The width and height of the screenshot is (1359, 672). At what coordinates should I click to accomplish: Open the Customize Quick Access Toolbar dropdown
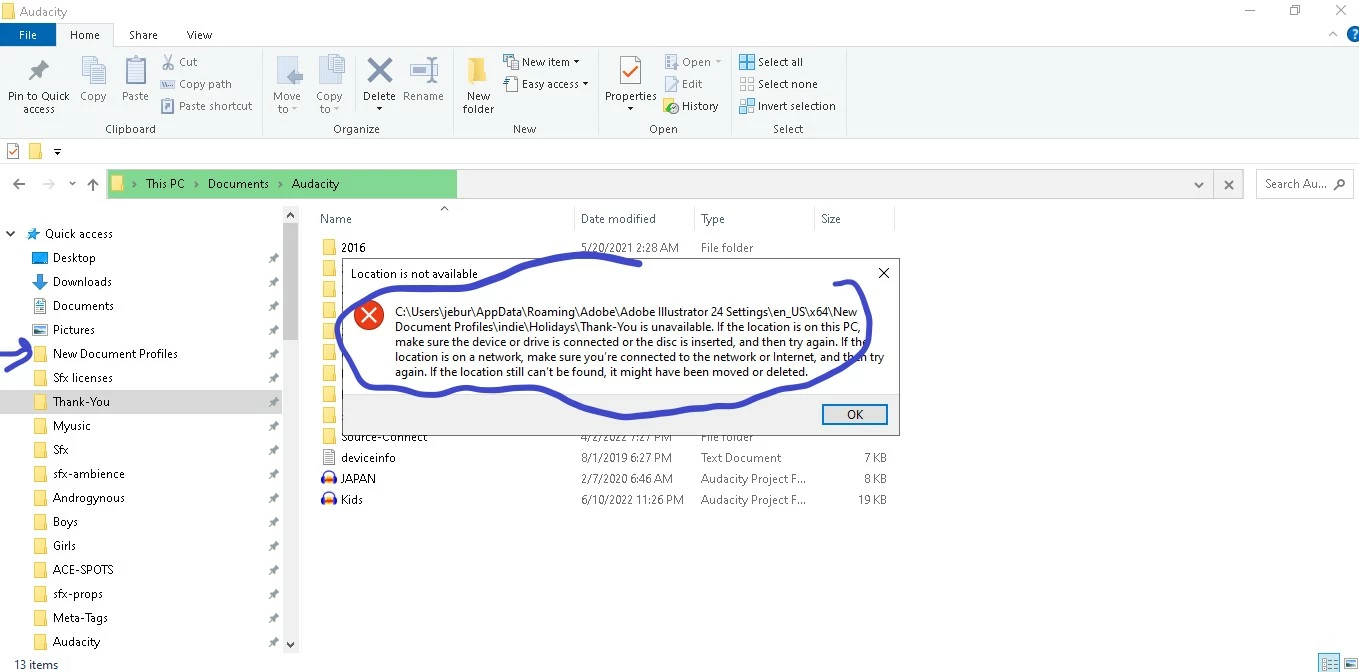click(57, 152)
